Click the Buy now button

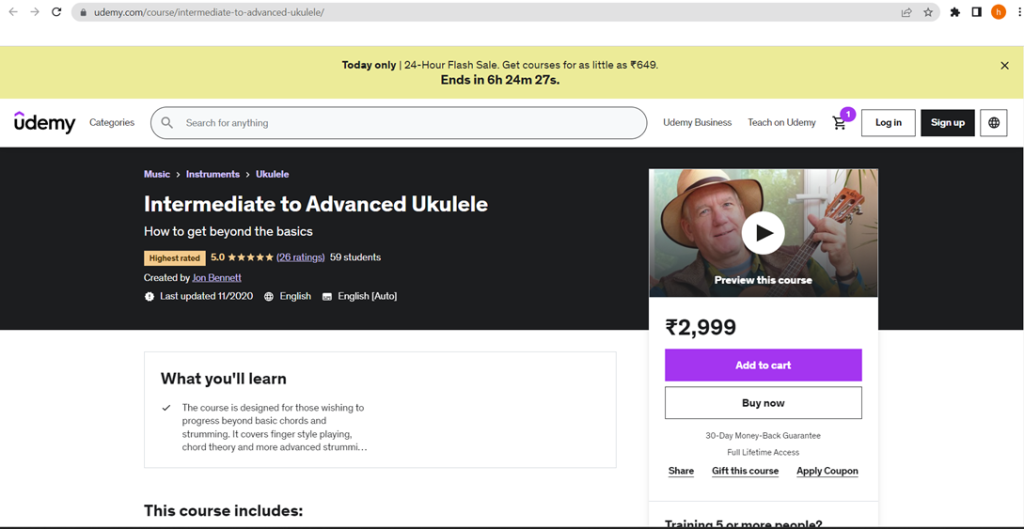tap(763, 403)
